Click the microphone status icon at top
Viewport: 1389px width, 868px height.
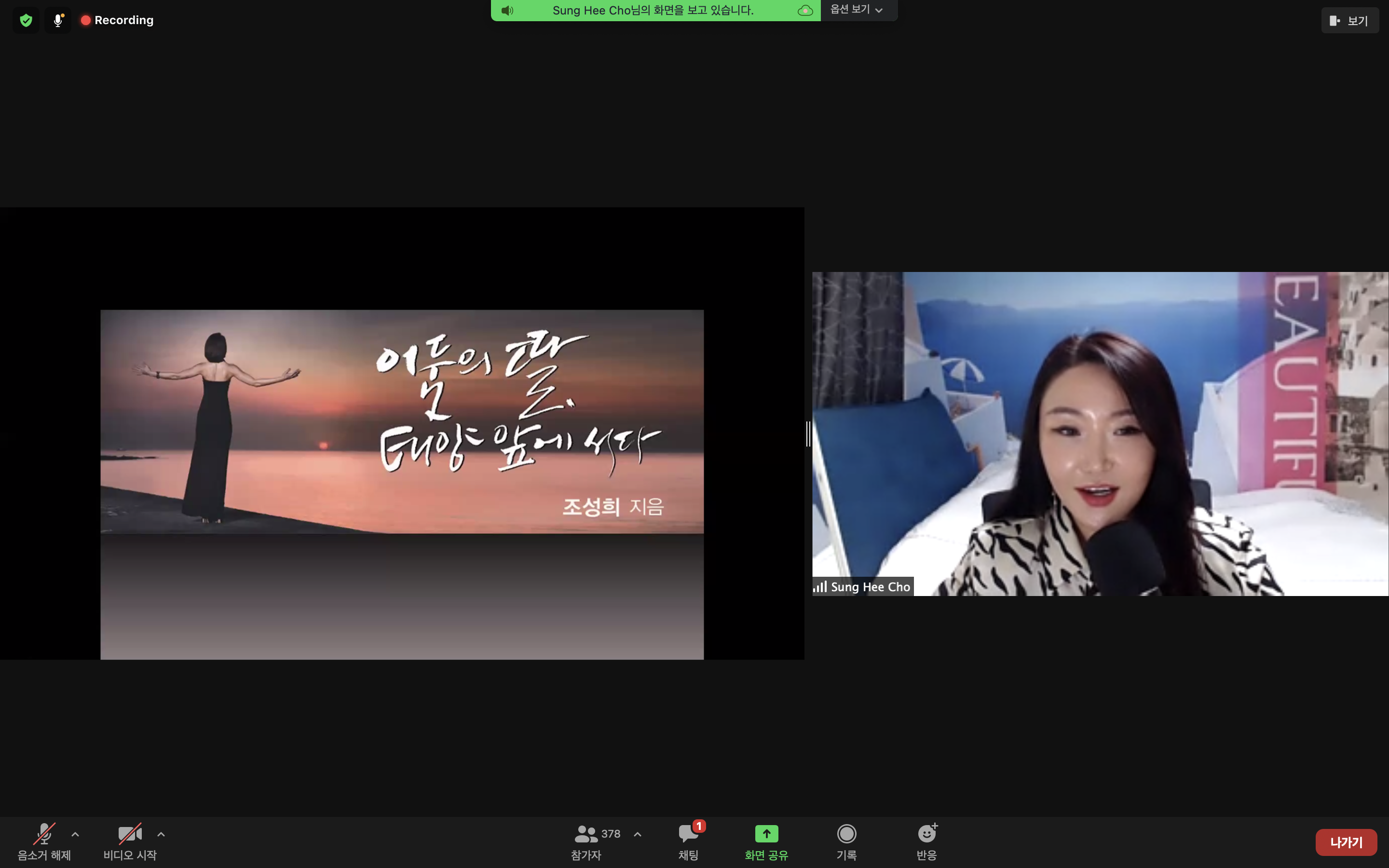coord(58,21)
